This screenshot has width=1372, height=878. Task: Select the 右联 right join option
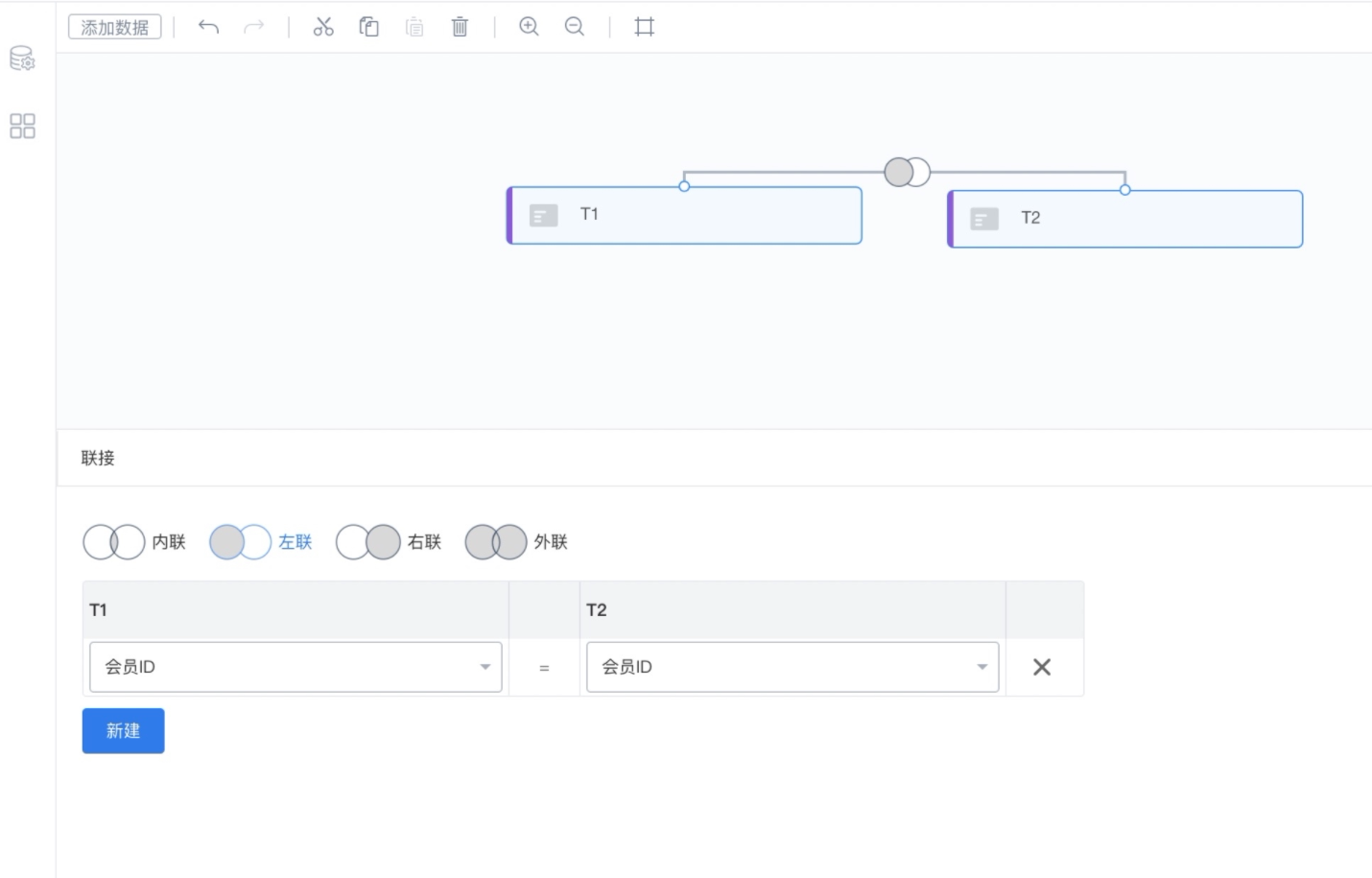pos(389,542)
